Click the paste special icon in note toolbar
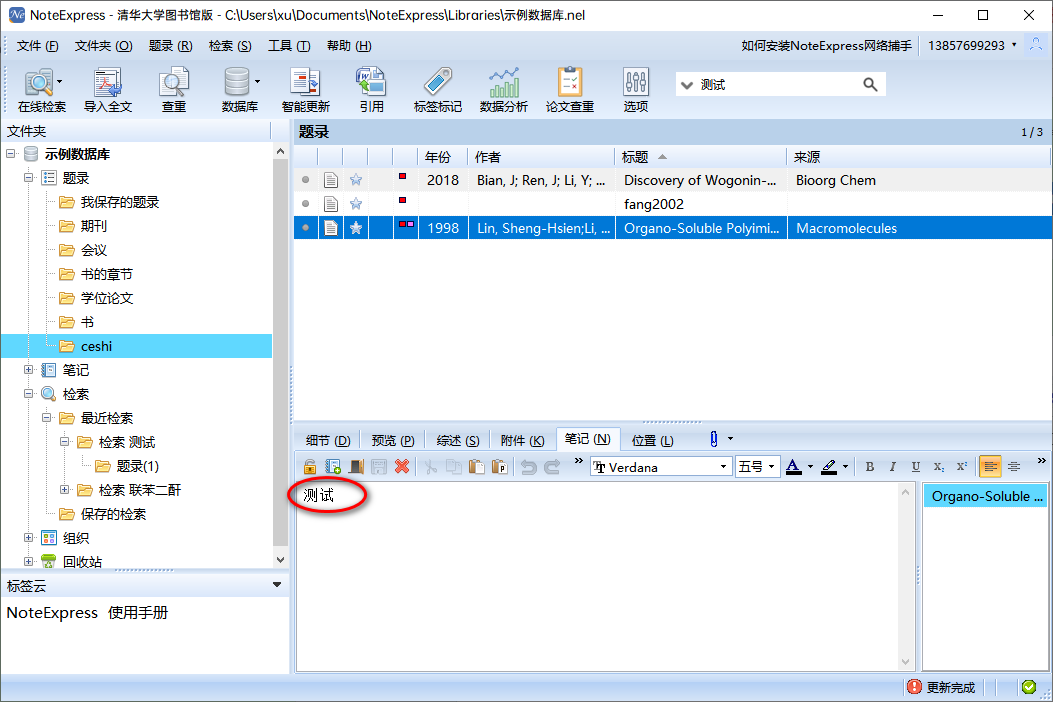 tap(499, 466)
